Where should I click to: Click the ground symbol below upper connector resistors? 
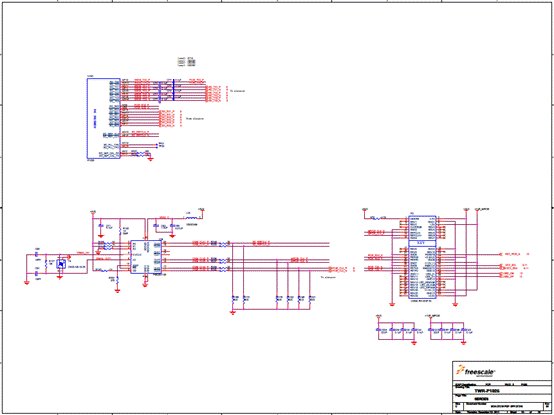click(x=151, y=159)
